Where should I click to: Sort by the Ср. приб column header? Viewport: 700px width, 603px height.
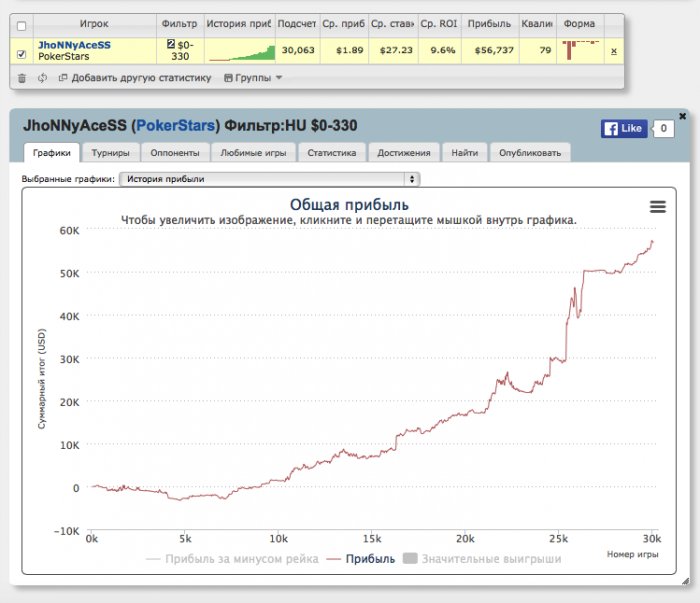tap(344, 24)
